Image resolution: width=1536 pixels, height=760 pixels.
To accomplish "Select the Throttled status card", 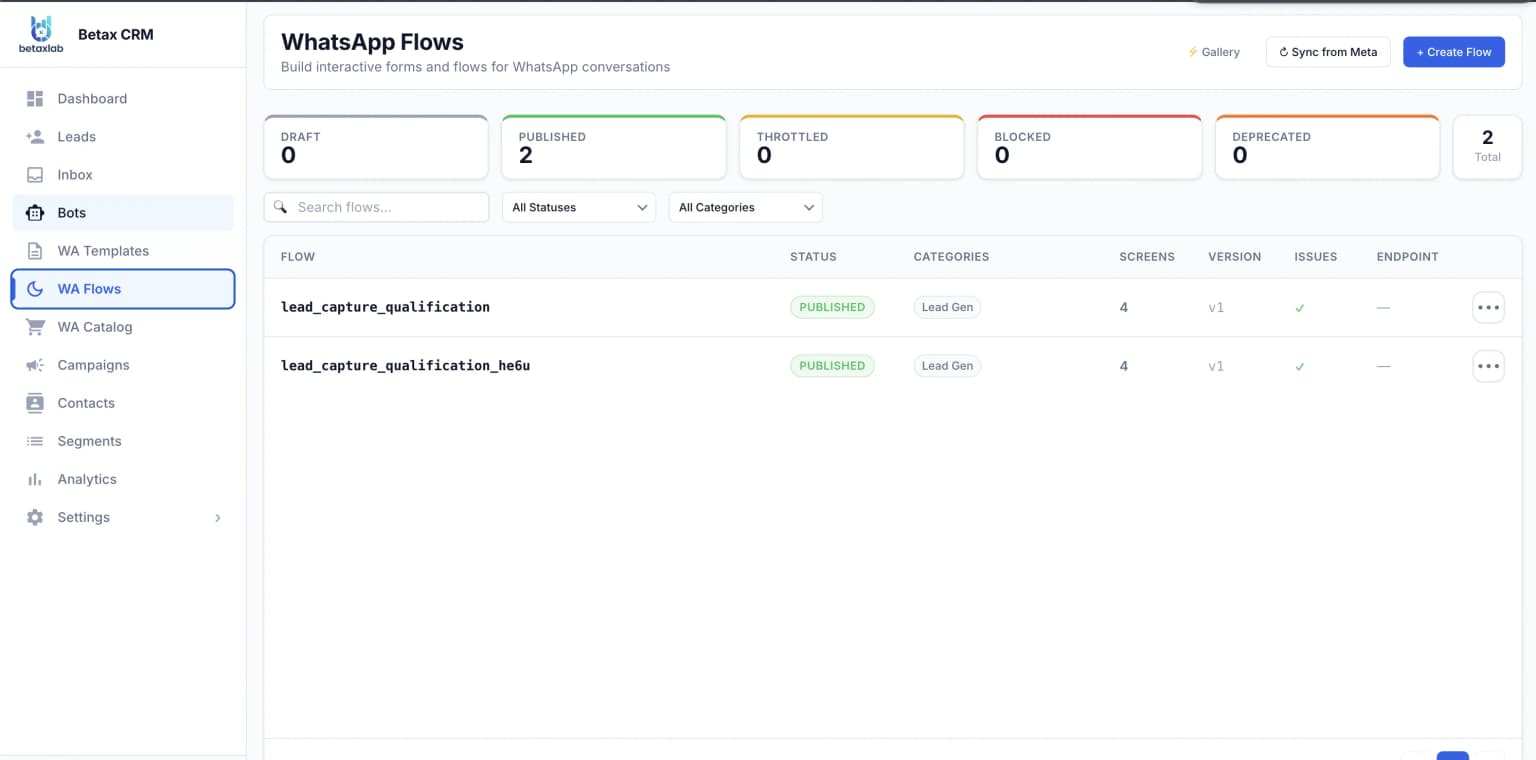I will point(852,147).
